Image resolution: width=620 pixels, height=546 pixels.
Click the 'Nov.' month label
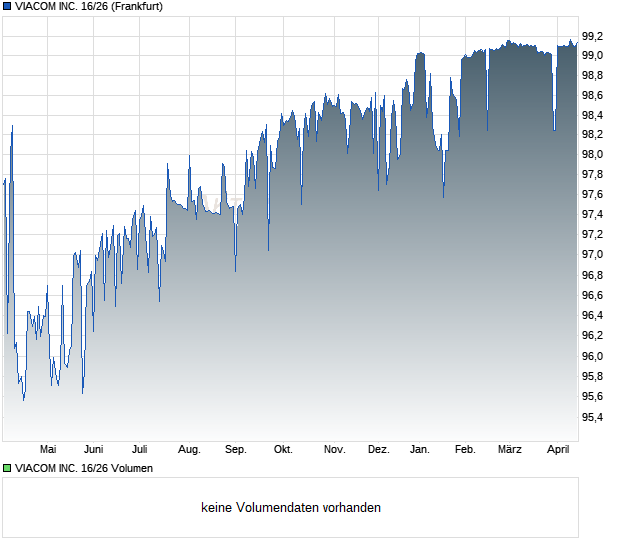335,450
